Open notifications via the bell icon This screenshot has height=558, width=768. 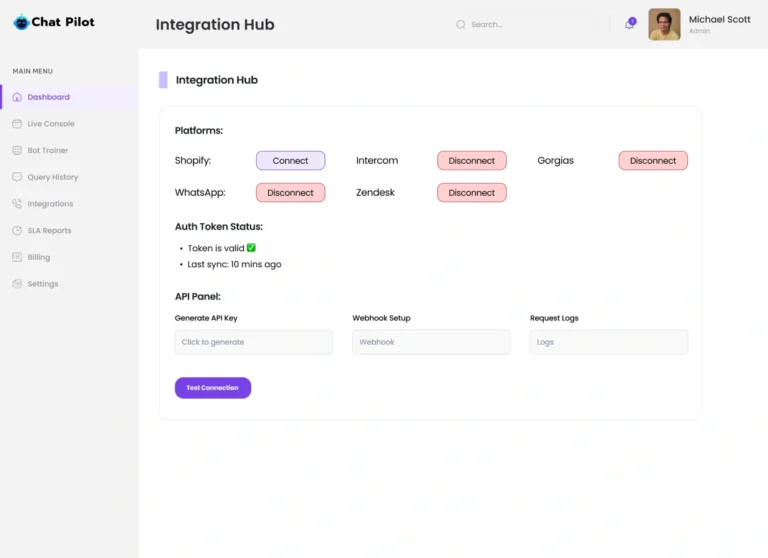[x=629, y=24]
